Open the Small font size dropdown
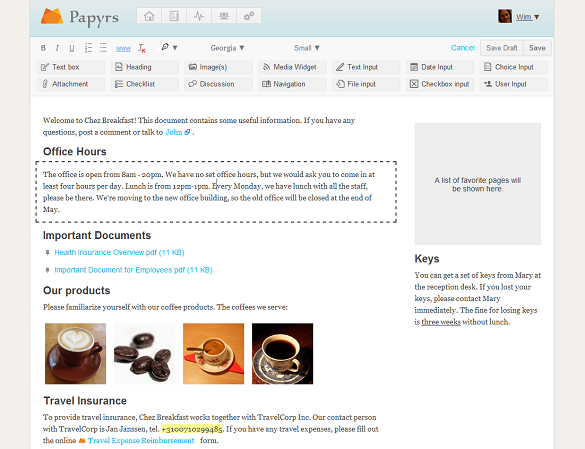 click(x=307, y=48)
